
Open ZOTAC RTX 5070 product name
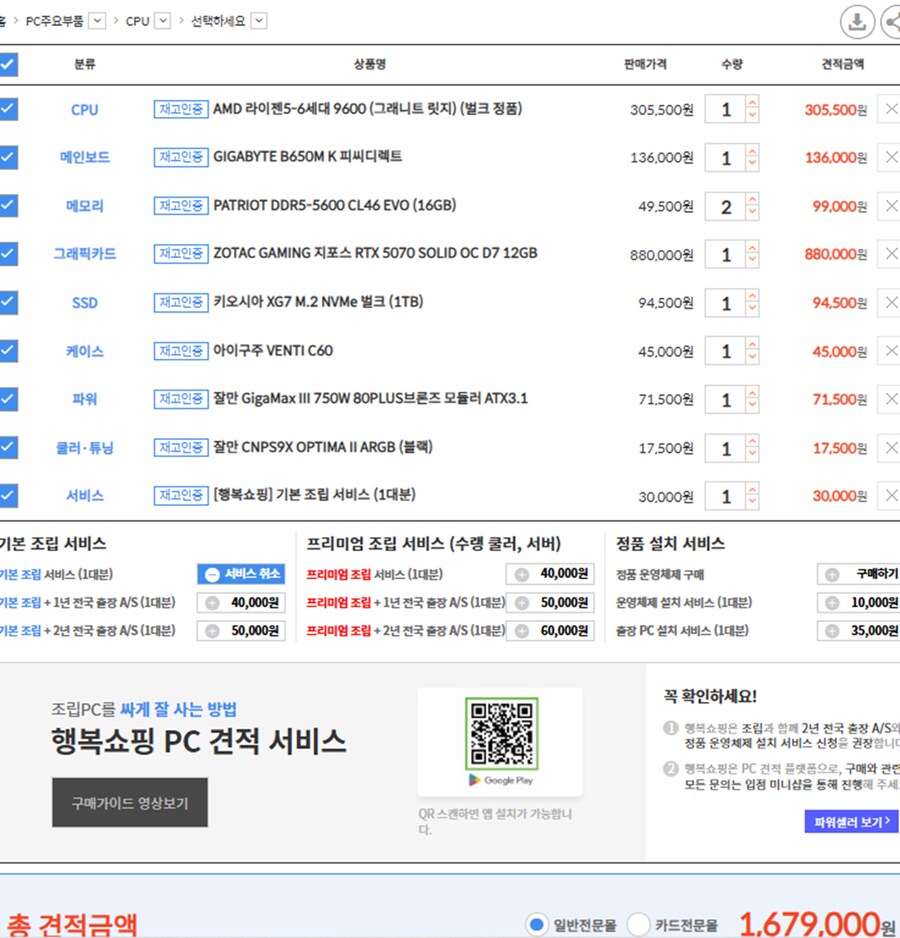click(375, 253)
